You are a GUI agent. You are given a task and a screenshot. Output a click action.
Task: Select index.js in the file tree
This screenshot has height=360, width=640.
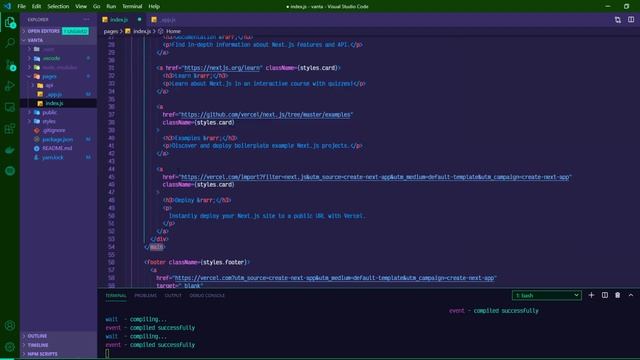58,103
